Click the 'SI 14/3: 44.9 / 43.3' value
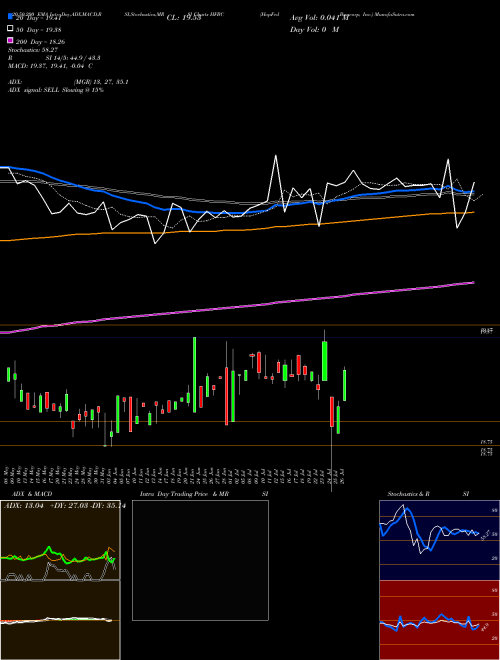This screenshot has width=500, height=660. pyautogui.click(x=73, y=58)
